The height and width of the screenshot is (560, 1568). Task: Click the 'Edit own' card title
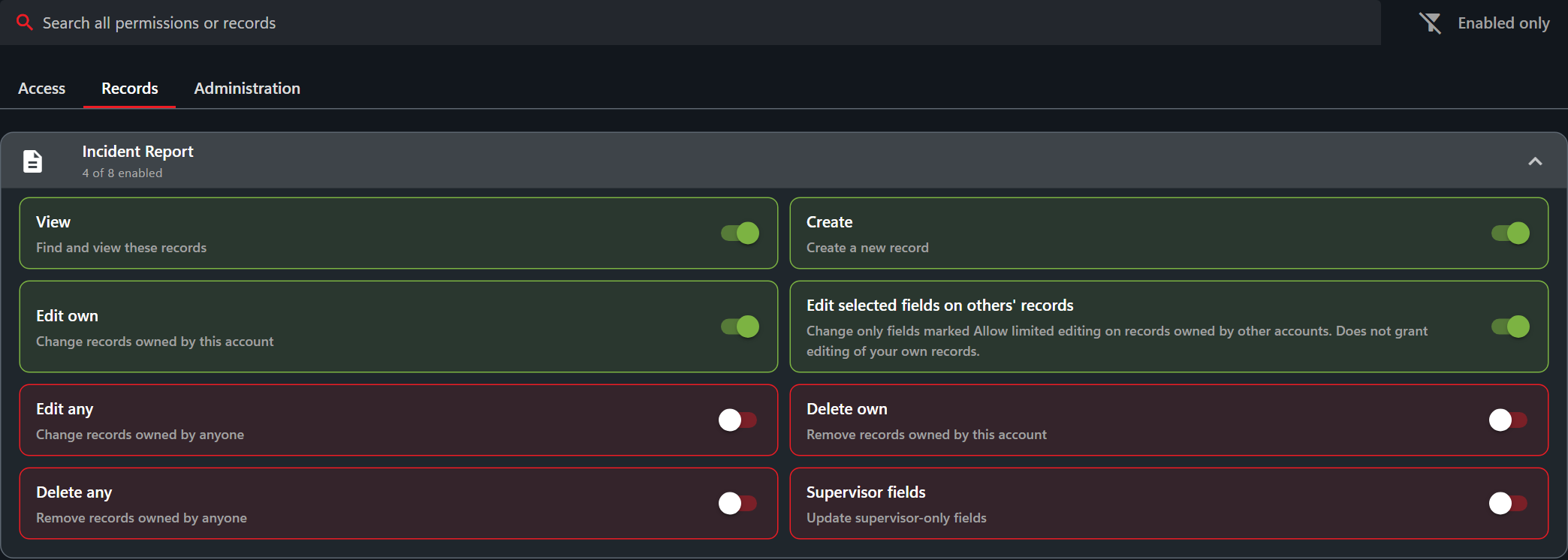point(67,316)
